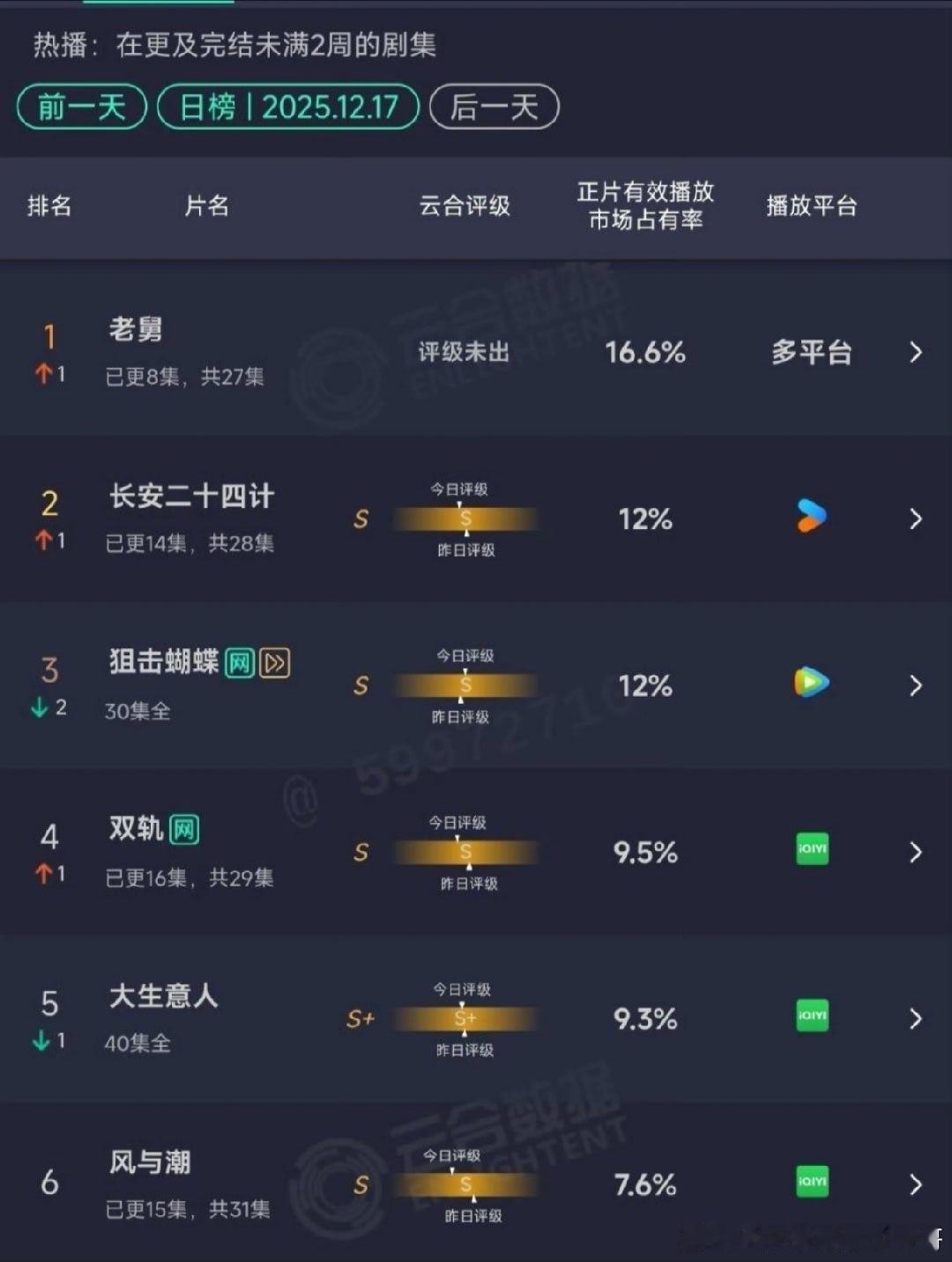The width and height of the screenshot is (952, 1262).
Task: Go to 前一天 ranking
Action: (x=81, y=107)
